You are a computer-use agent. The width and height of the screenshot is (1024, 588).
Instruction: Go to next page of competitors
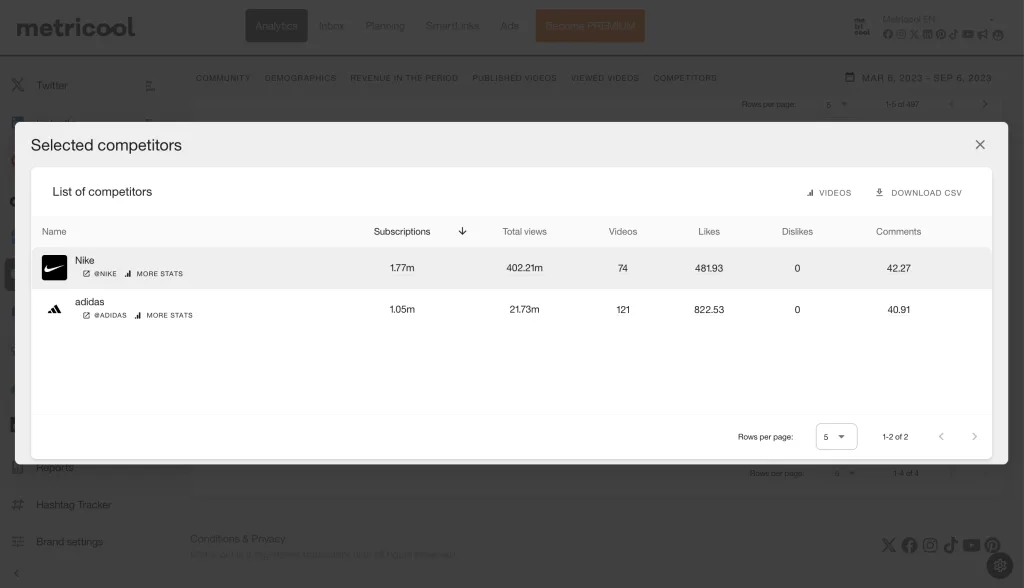click(x=974, y=437)
